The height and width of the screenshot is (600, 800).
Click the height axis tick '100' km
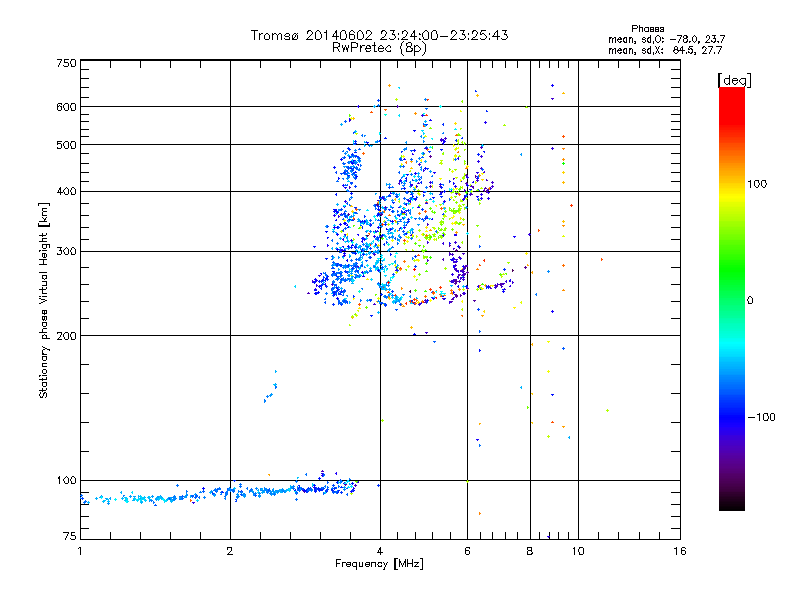tap(66, 481)
